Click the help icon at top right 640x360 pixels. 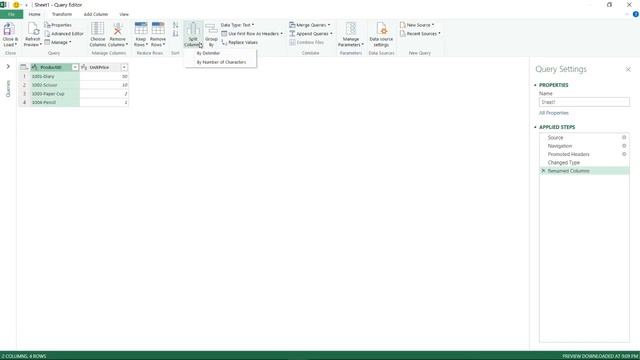point(636,14)
